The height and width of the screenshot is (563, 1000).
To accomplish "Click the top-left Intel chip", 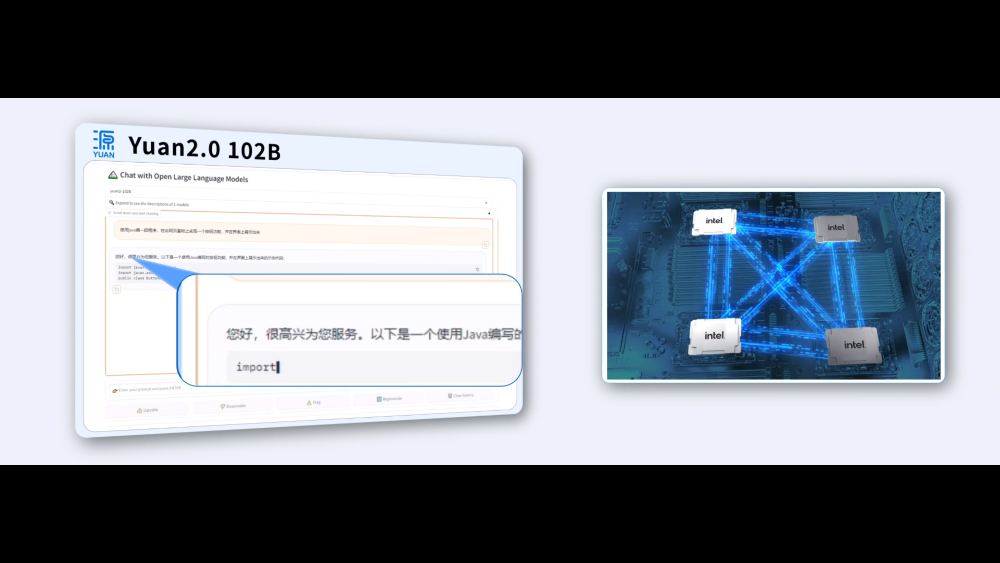I will click(714, 222).
